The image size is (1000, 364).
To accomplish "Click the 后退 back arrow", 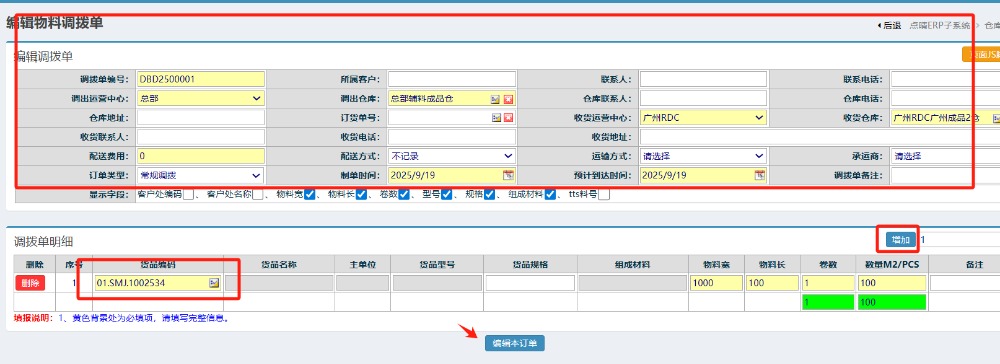I will pyautogui.click(x=889, y=25).
